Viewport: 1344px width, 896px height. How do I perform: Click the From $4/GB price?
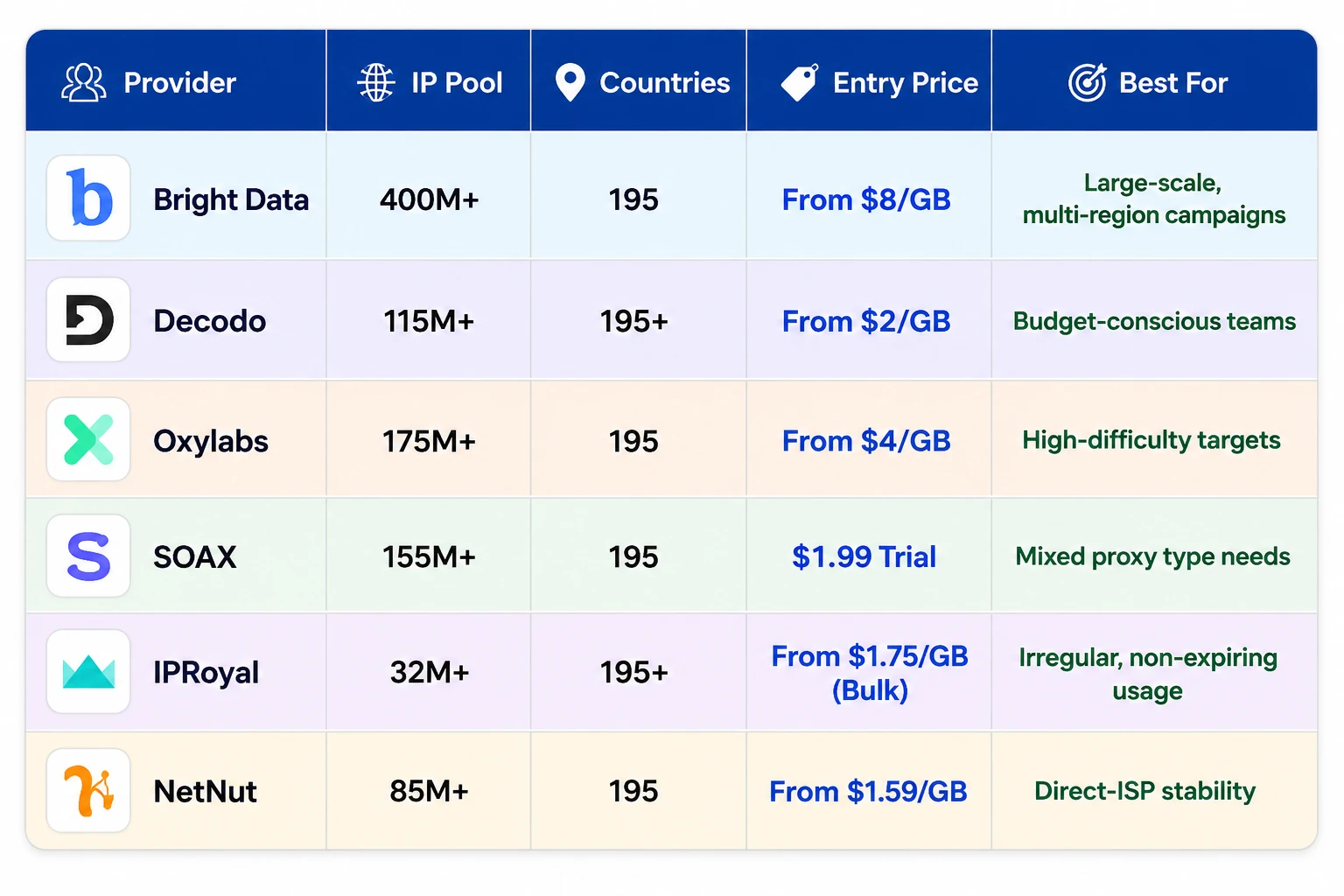tap(866, 441)
